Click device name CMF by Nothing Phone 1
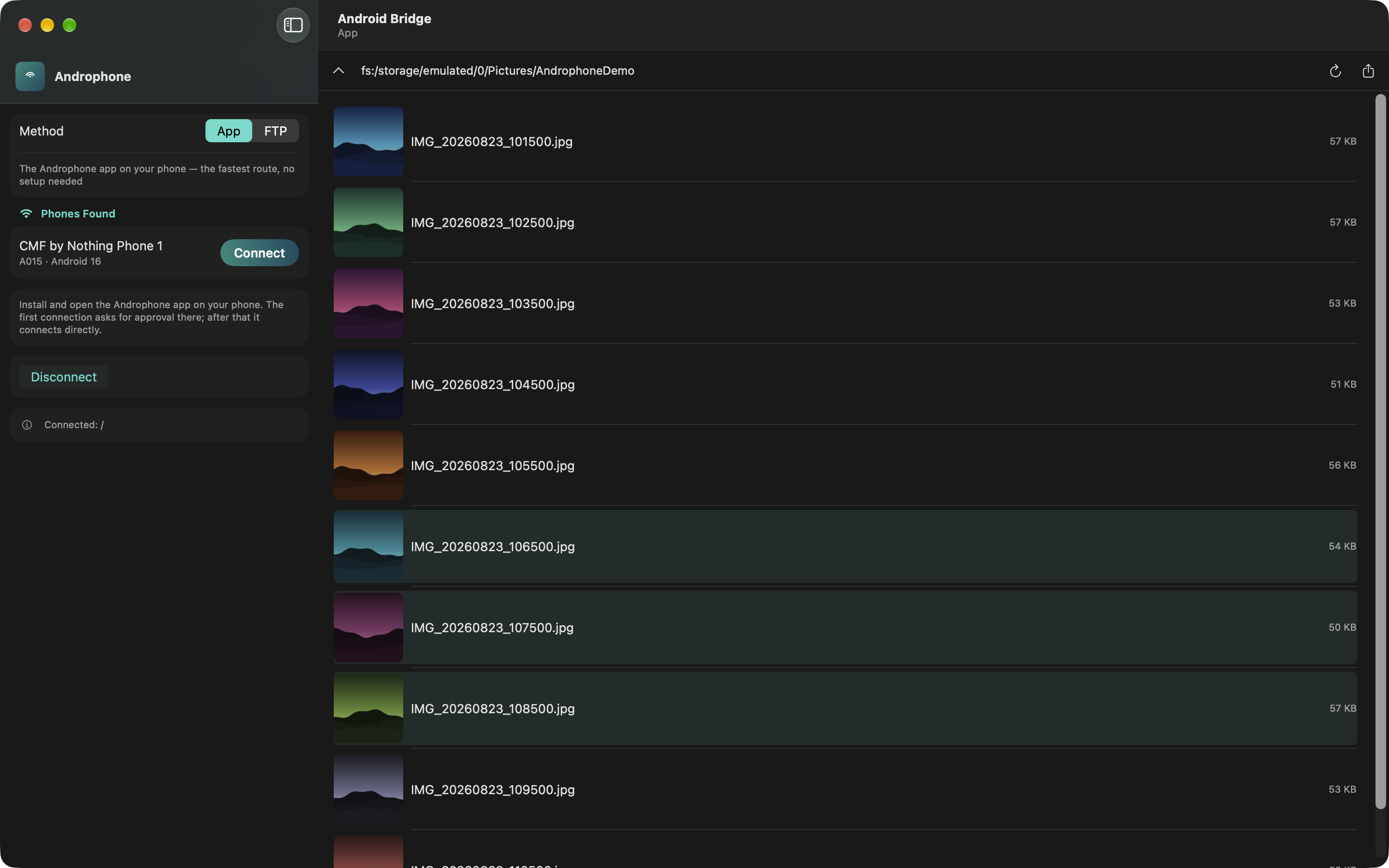This screenshot has height=868, width=1389. click(91, 246)
